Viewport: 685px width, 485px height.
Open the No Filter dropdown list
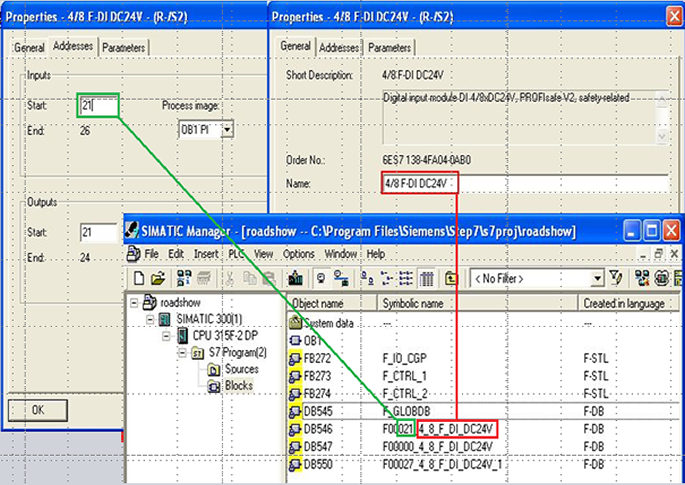coord(597,278)
